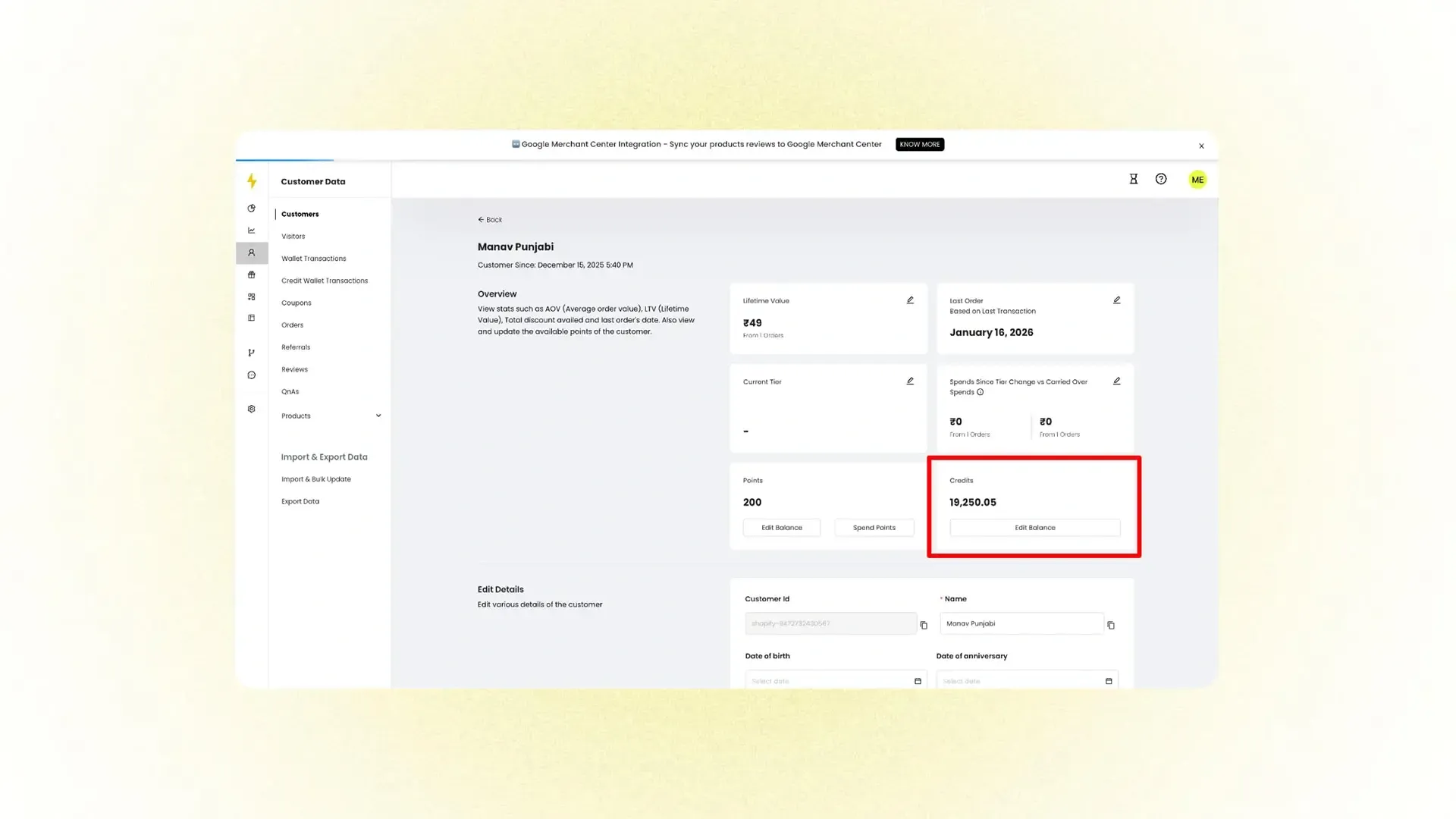Click the hourglass icon in top bar

click(1133, 179)
